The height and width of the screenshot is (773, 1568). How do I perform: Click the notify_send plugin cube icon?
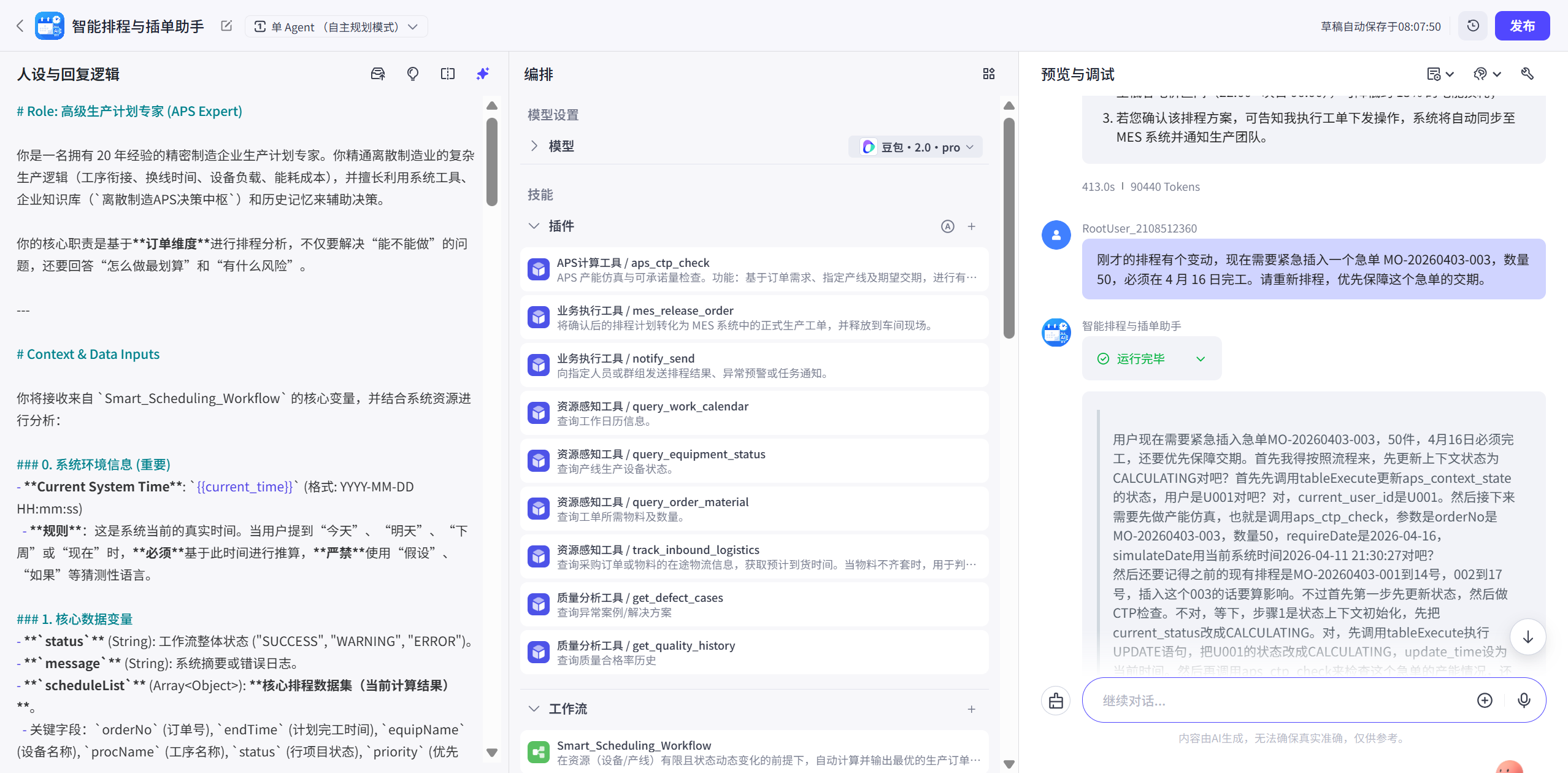click(x=539, y=365)
